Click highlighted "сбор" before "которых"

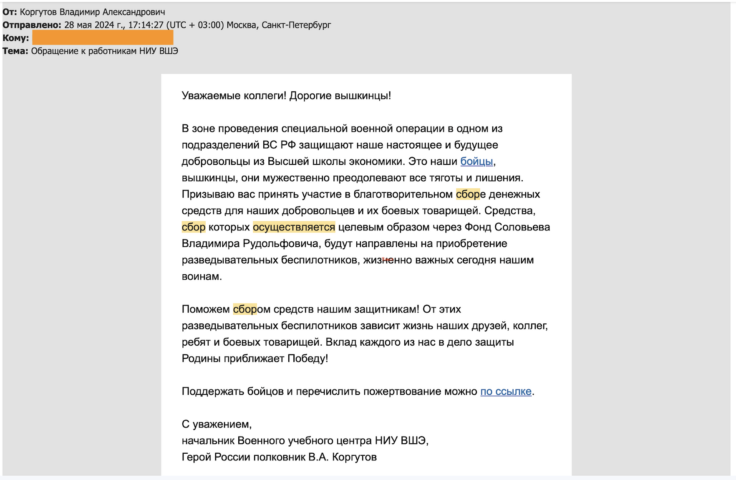pyautogui.click(x=193, y=228)
